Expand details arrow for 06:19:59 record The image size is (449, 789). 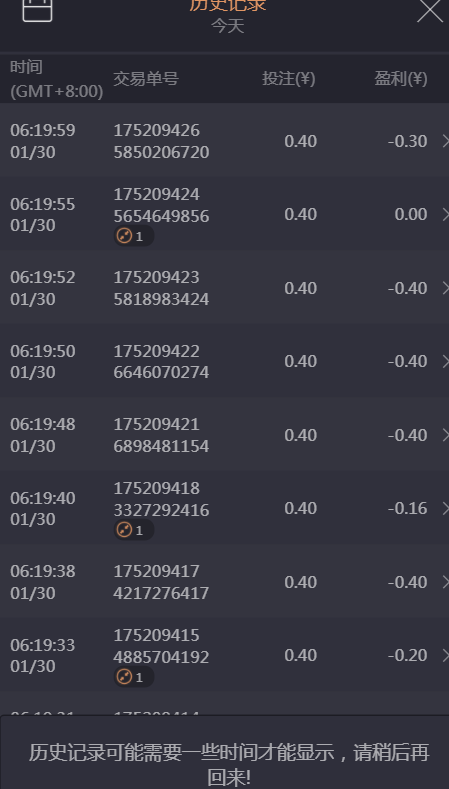pyautogui.click(x=445, y=141)
